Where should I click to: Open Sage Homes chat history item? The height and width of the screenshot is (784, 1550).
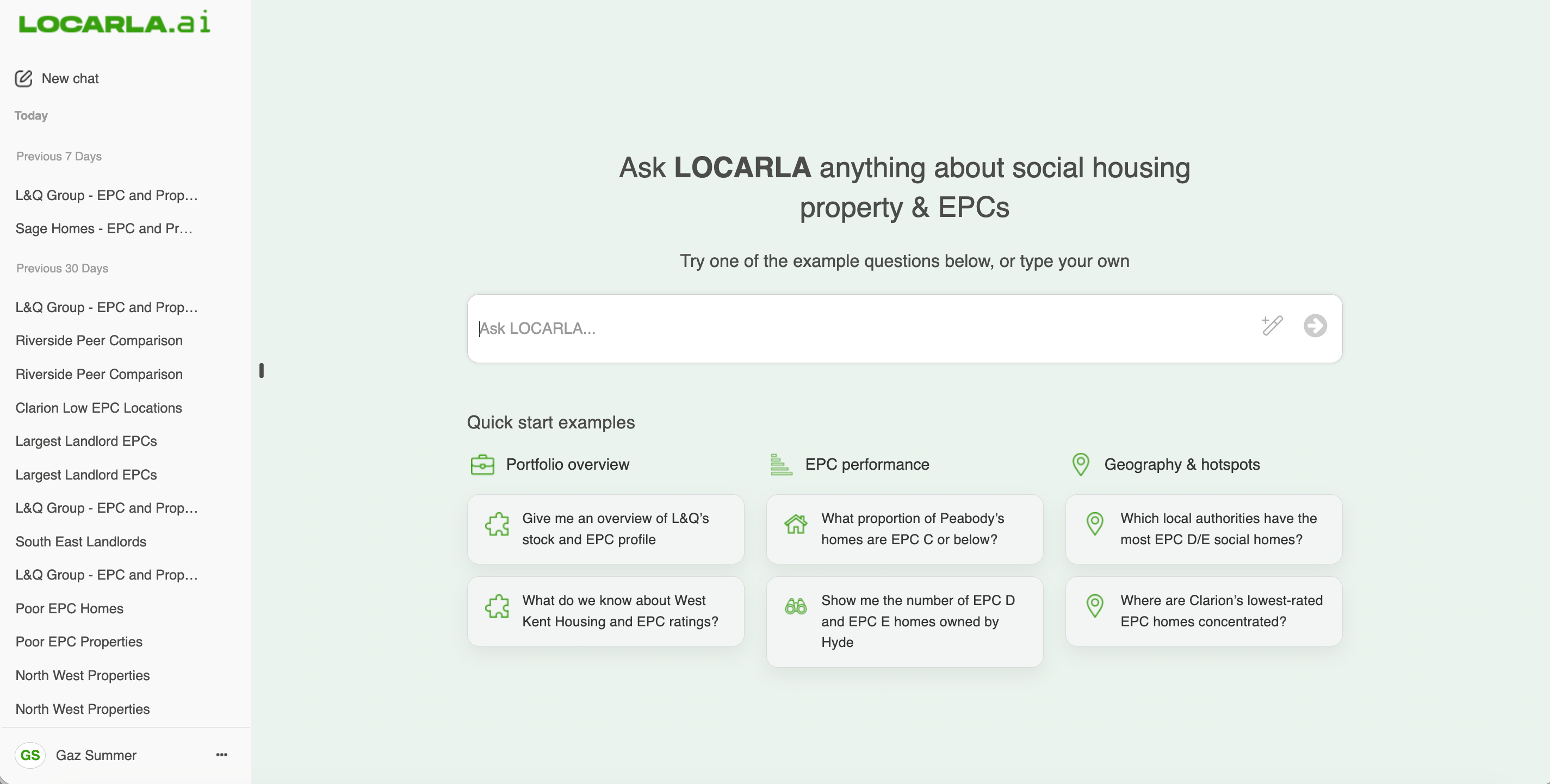click(103, 229)
